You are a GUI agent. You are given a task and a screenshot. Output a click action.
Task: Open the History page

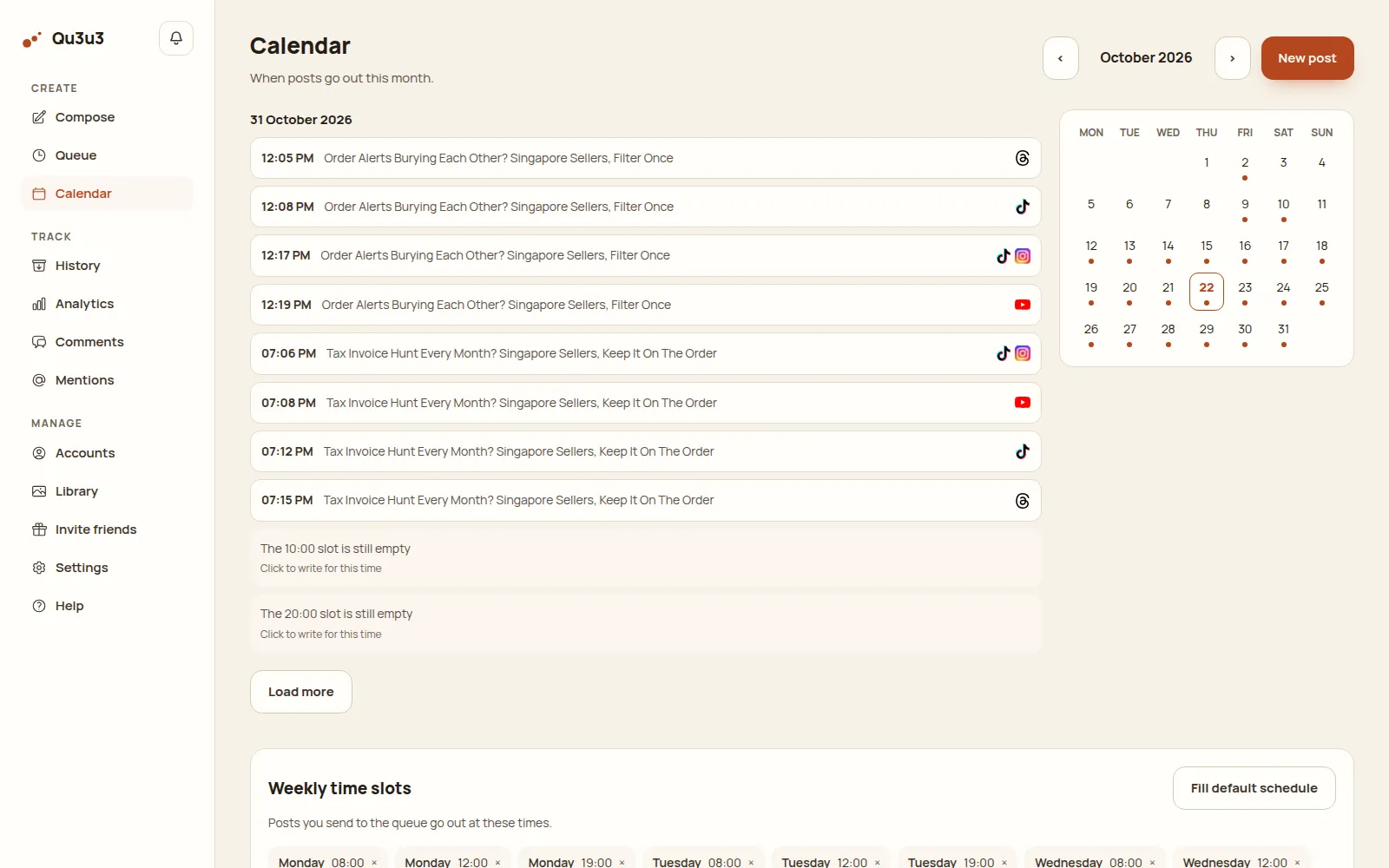point(108,266)
